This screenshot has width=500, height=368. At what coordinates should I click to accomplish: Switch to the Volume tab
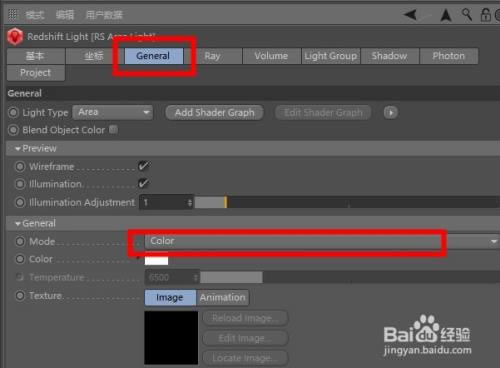click(271, 56)
